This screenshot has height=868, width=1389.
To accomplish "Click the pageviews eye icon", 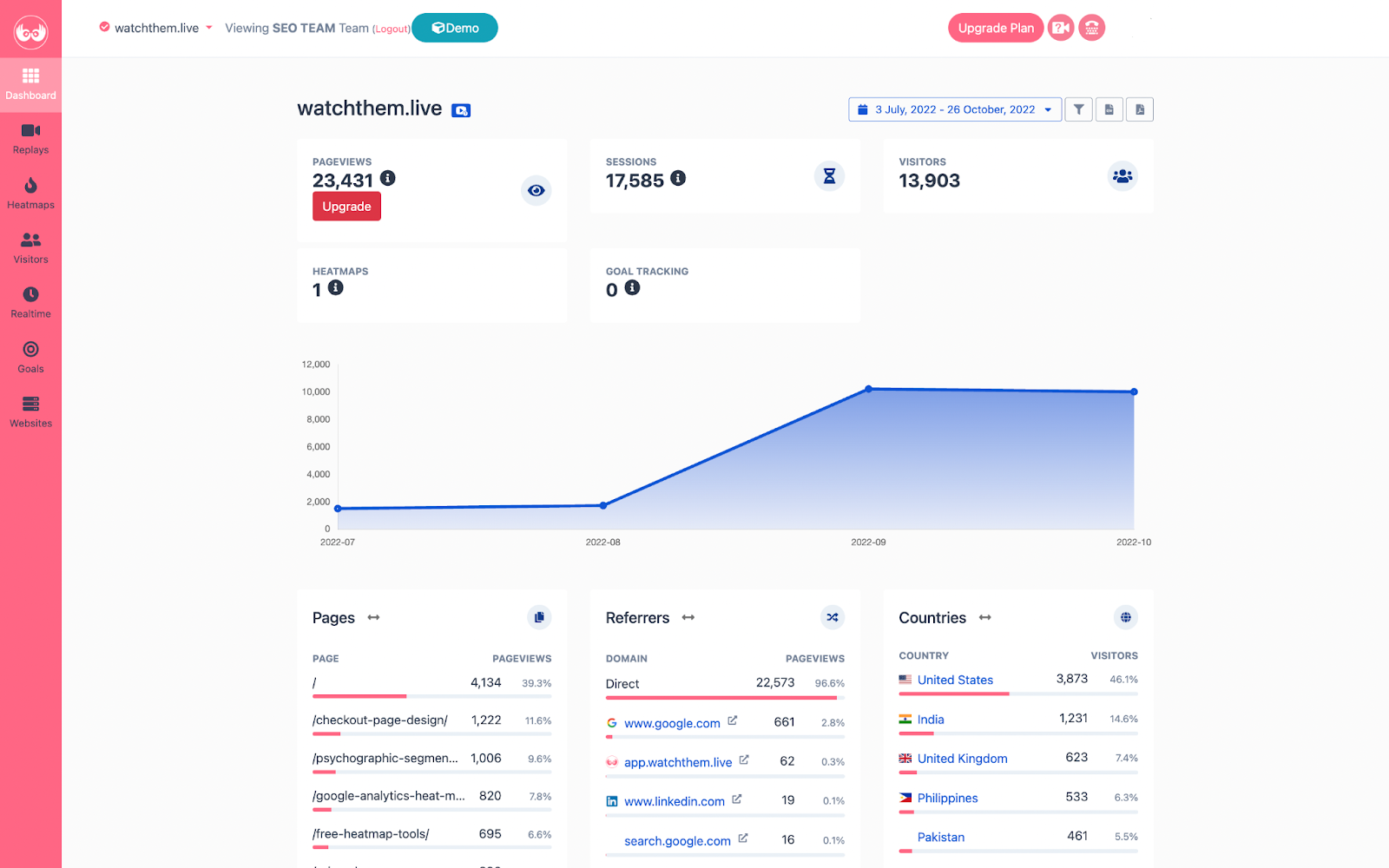I will tap(537, 190).
